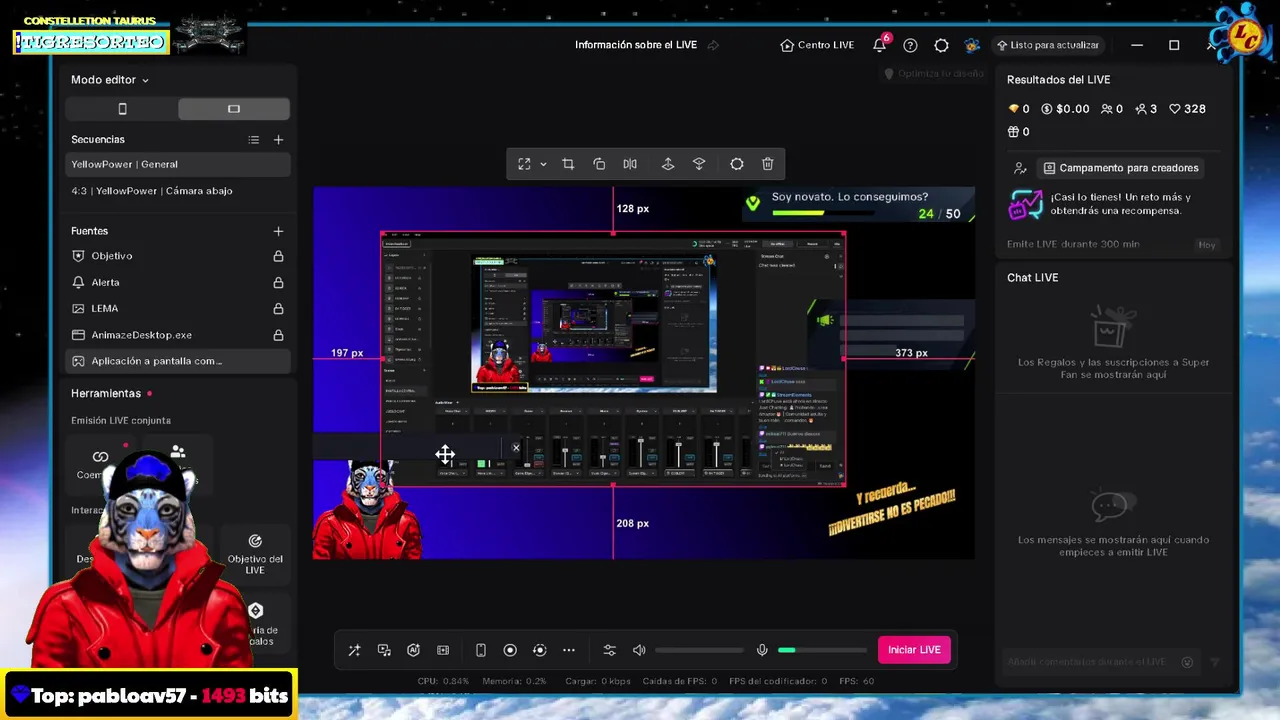The width and height of the screenshot is (1280, 720).
Task: Click the FPS: 60 status text
Action: 857,681
